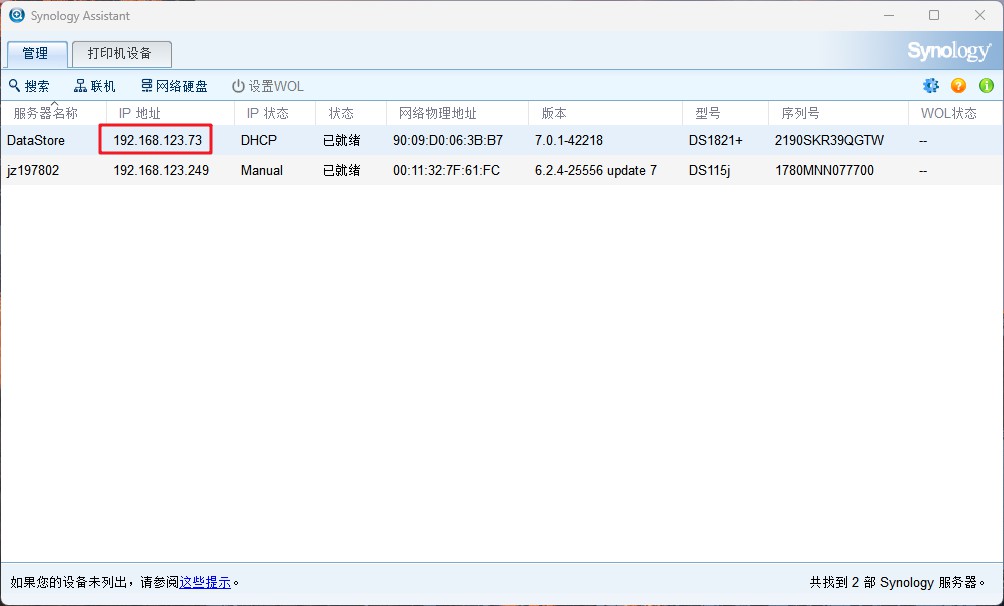Click IP address 192.168.123.249
The width and height of the screenshot is (1004, 606).
click(x=161, y=170)
